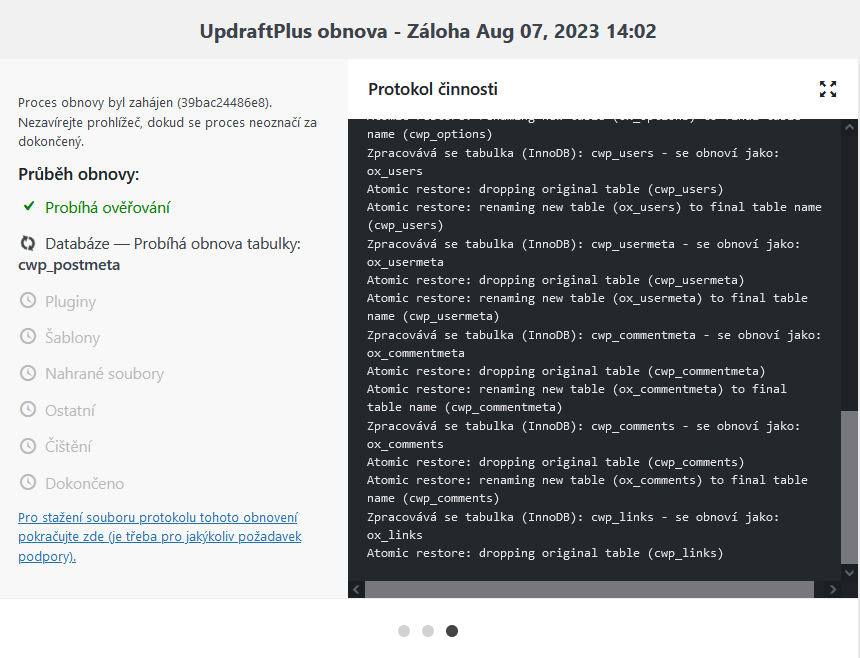Click the clock icon next to Pluginy

[27, 300]
